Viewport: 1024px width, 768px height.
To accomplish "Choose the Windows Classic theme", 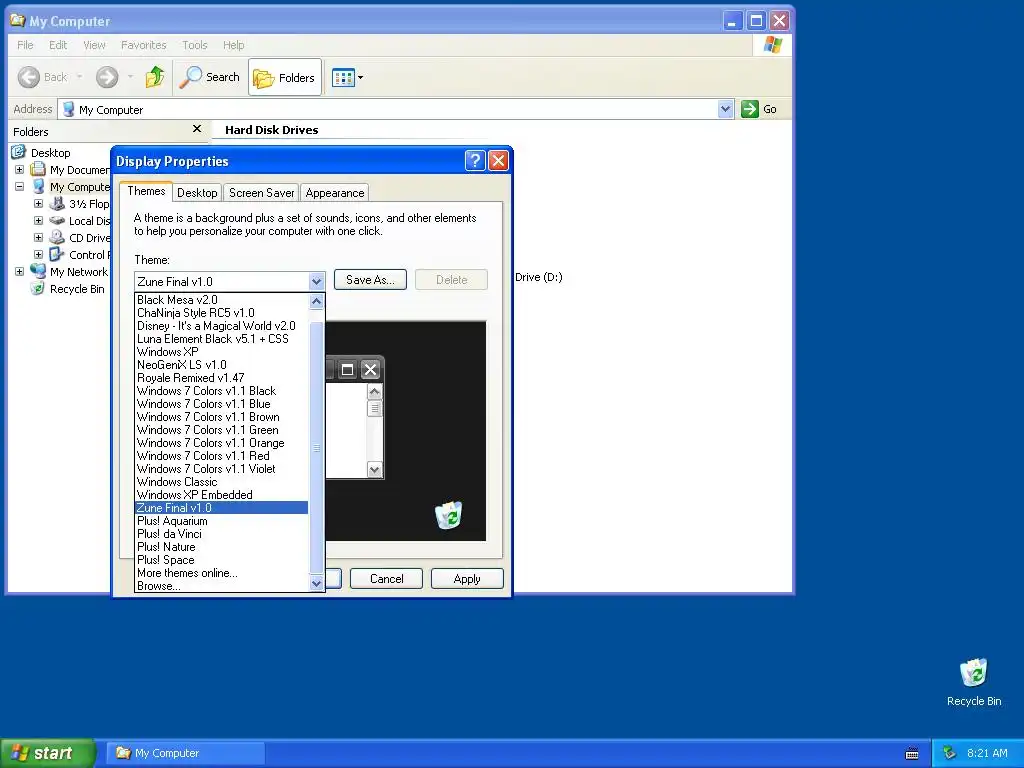I will coord(221,482).
